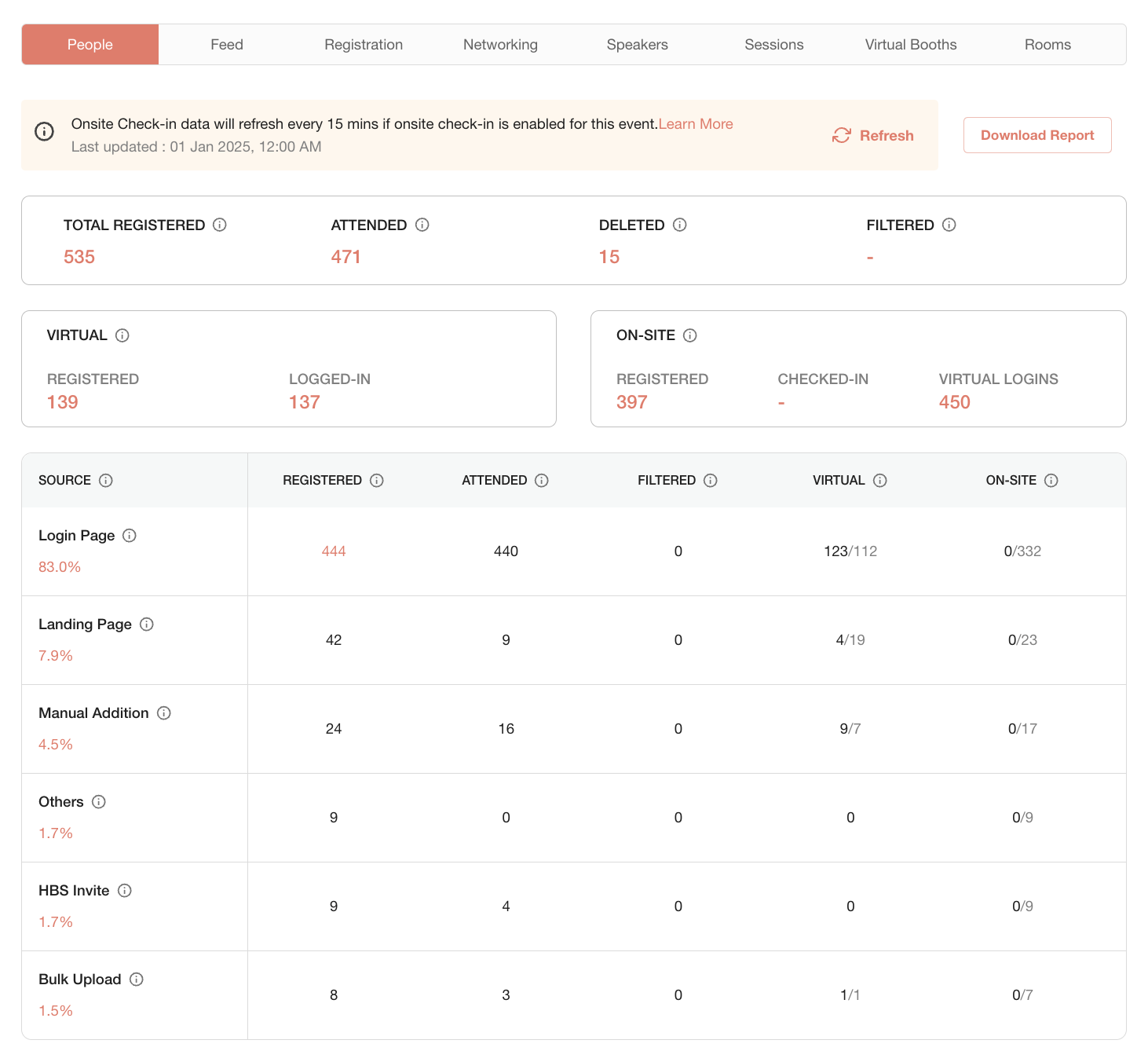1148x1062 pixels.
Task: Click Landing Page registered value 42
Action: click(x=334, y=640)
